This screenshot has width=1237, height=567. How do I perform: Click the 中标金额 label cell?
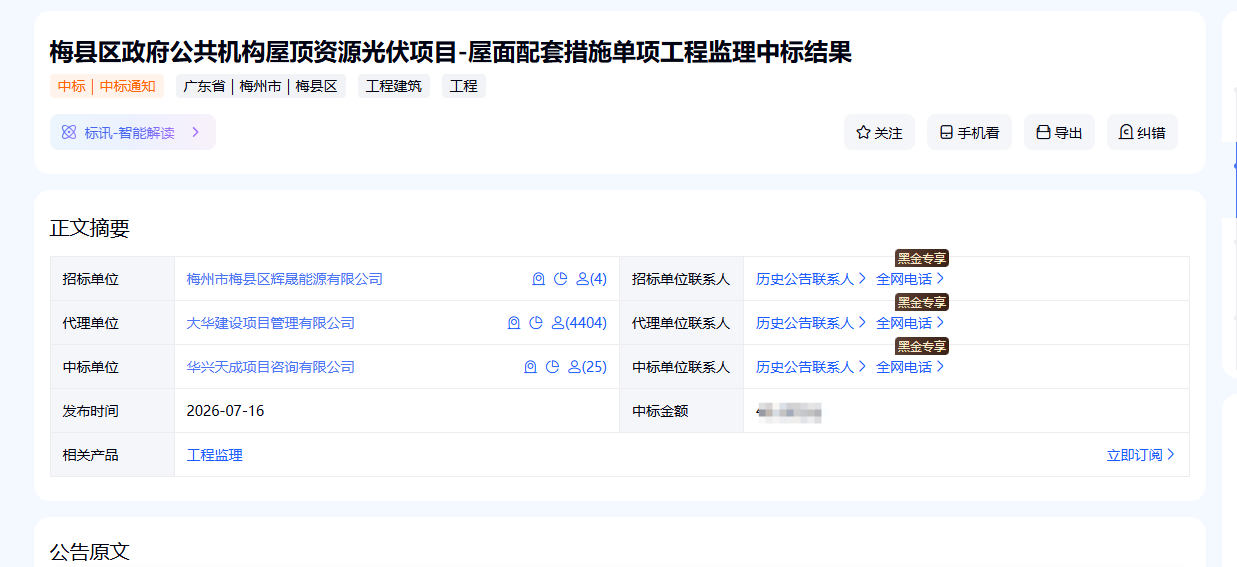[682, 411]
